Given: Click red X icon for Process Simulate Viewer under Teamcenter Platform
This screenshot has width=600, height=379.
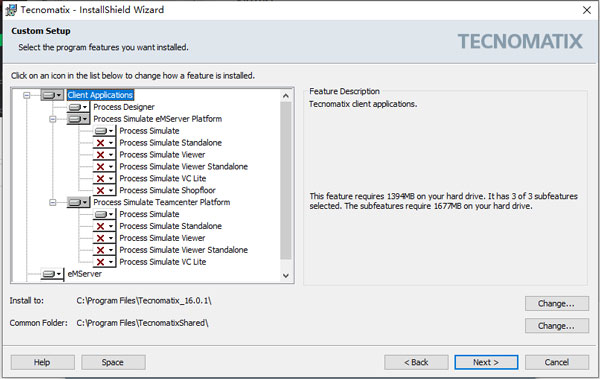Looking at the screenshot, I should [104, 238].
